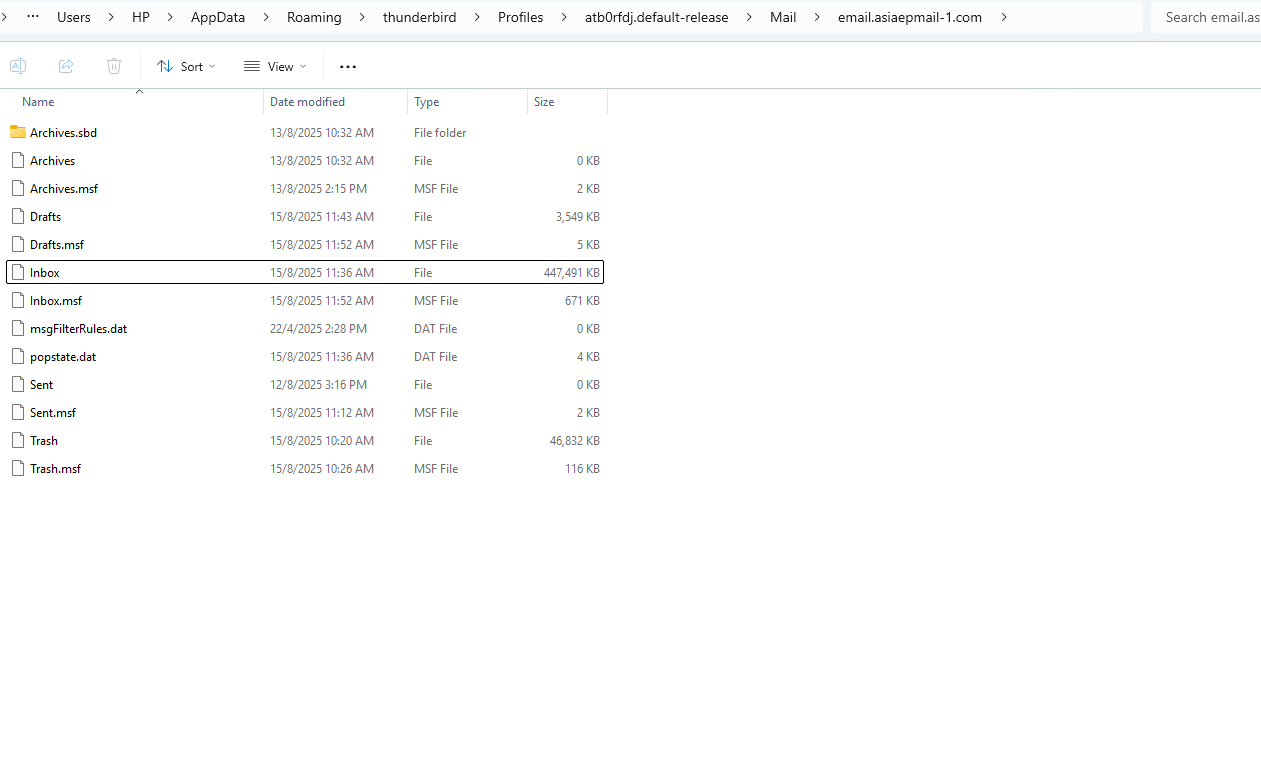Open the See more ellipsis menu
Image resolution: width=1261 pixels, height=762 pixels.
pos(348,66)
